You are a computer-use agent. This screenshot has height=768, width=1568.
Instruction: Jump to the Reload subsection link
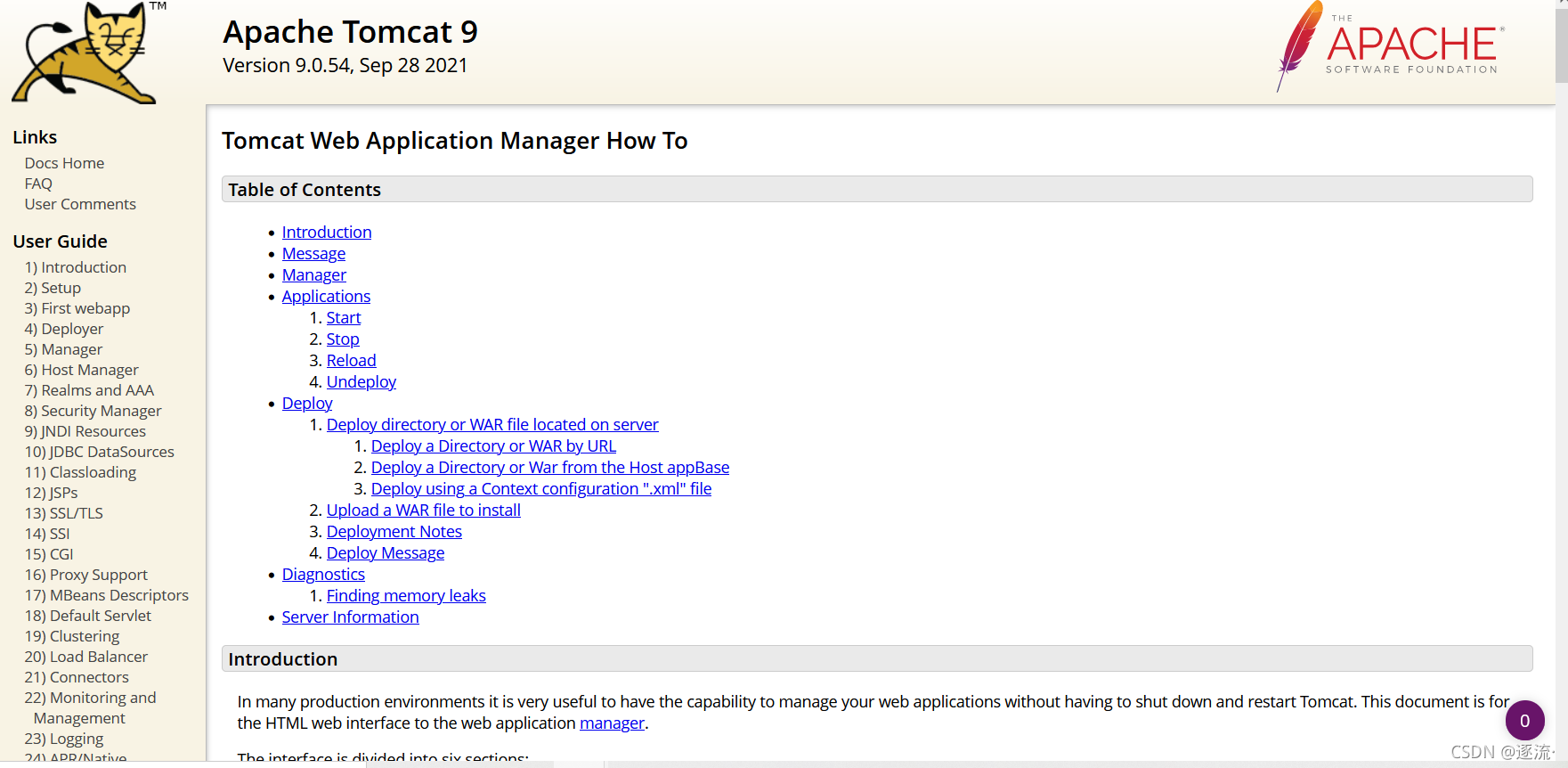[352, 361]
